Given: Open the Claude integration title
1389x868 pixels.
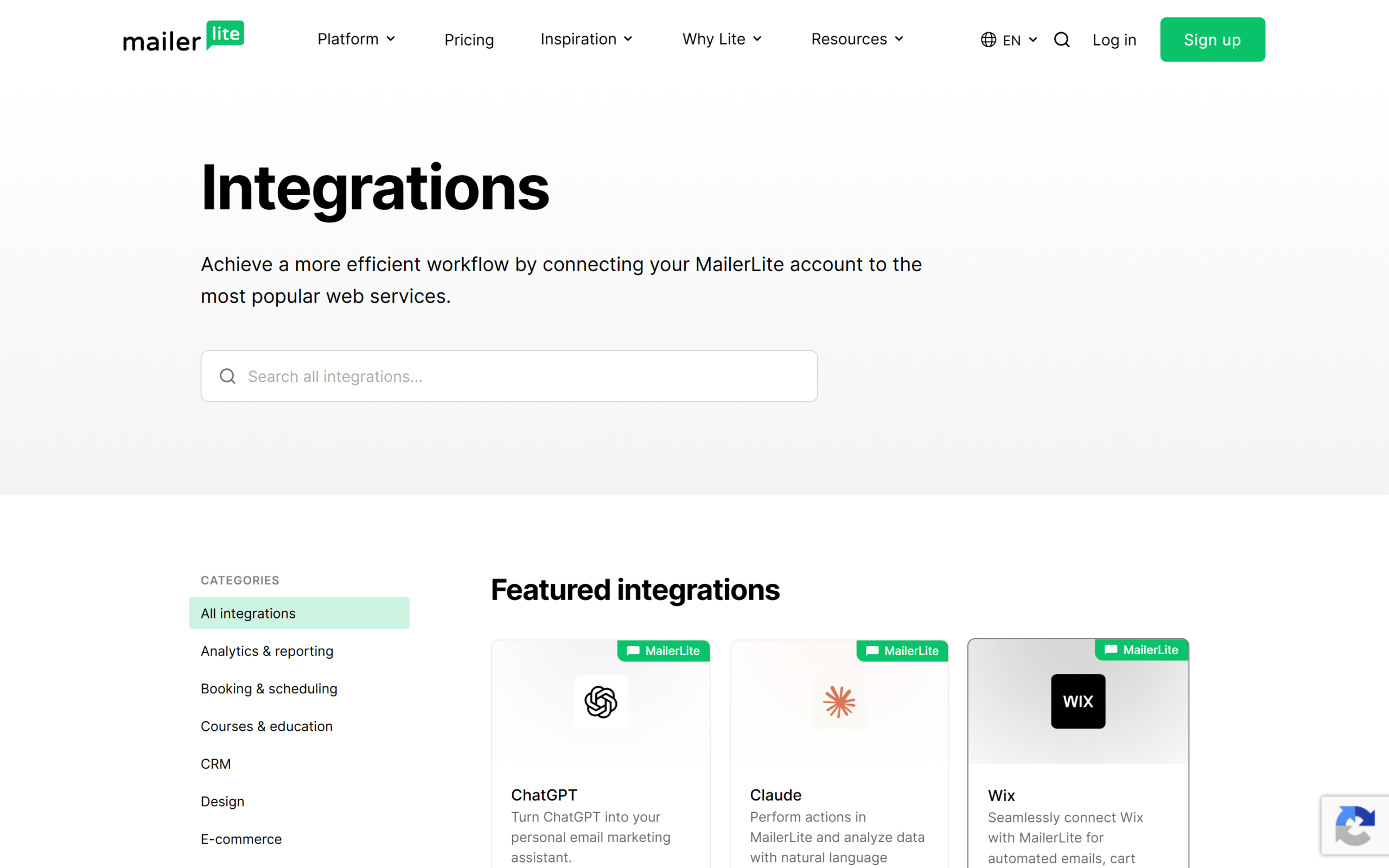Looking at the screenshot, I should point(775,795).
